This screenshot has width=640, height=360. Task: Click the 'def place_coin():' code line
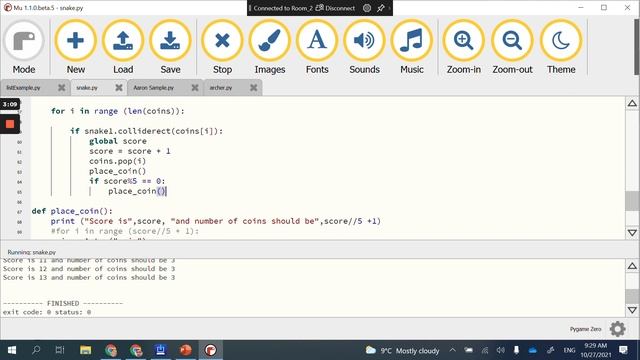72,211
